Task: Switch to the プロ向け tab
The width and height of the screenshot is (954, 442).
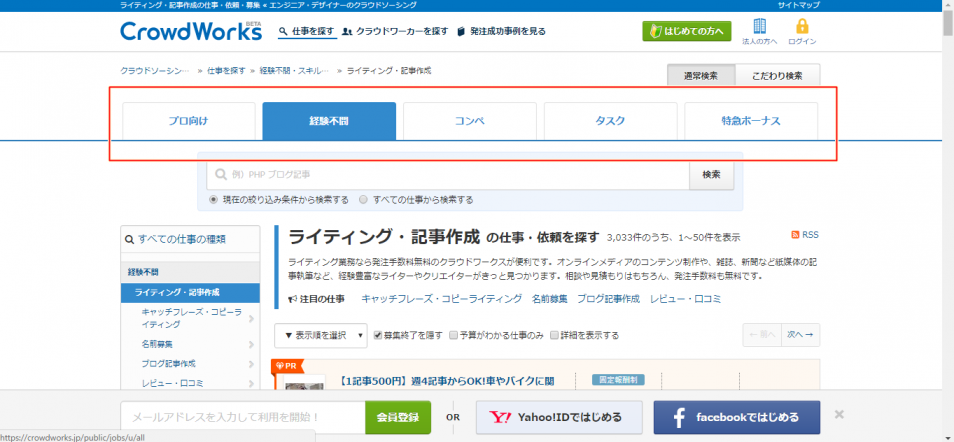Action: [189, 121]
